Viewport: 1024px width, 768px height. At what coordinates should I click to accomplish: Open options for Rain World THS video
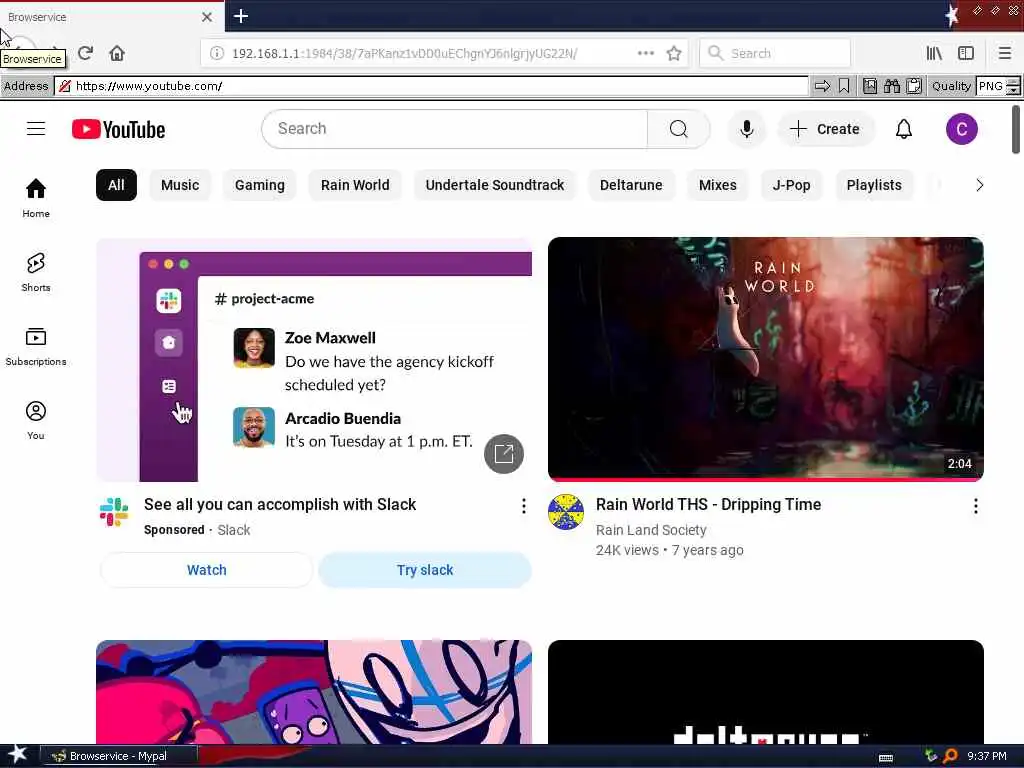coord(975,505)
